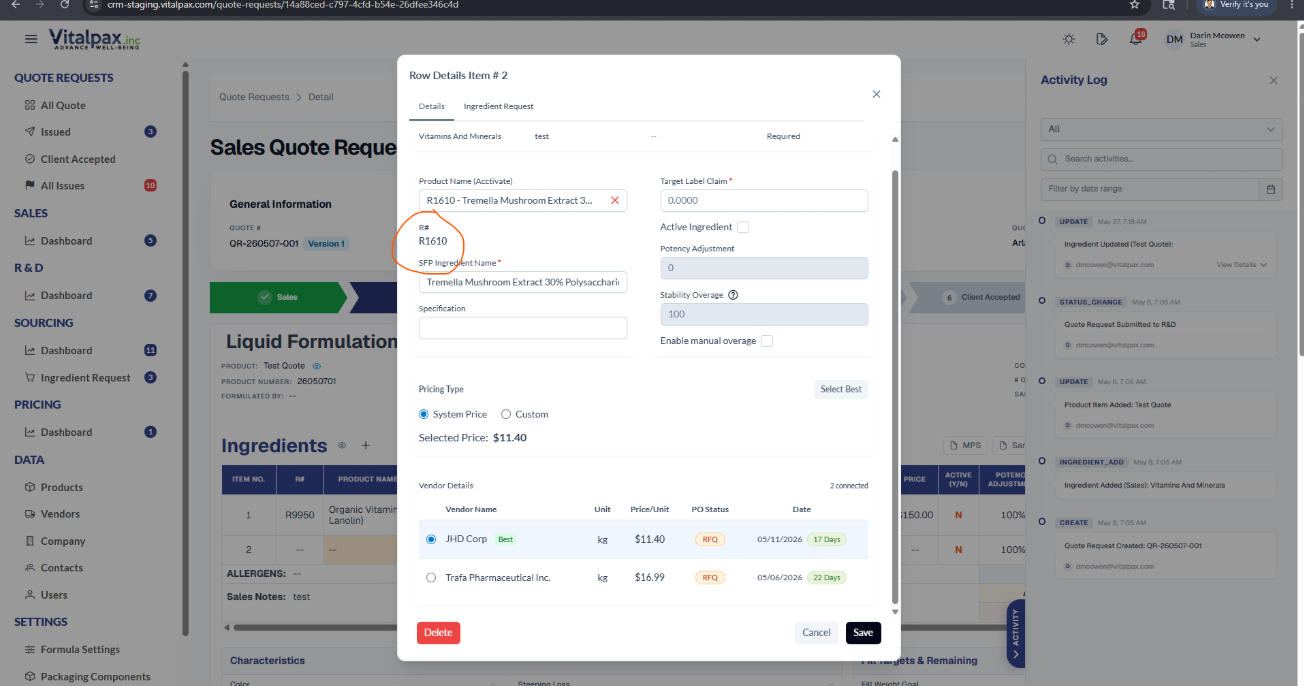Viewport: 1304px width, 686px height.
Task: Toggle light/dark theme sun icon
Action: pos(1069,39)
